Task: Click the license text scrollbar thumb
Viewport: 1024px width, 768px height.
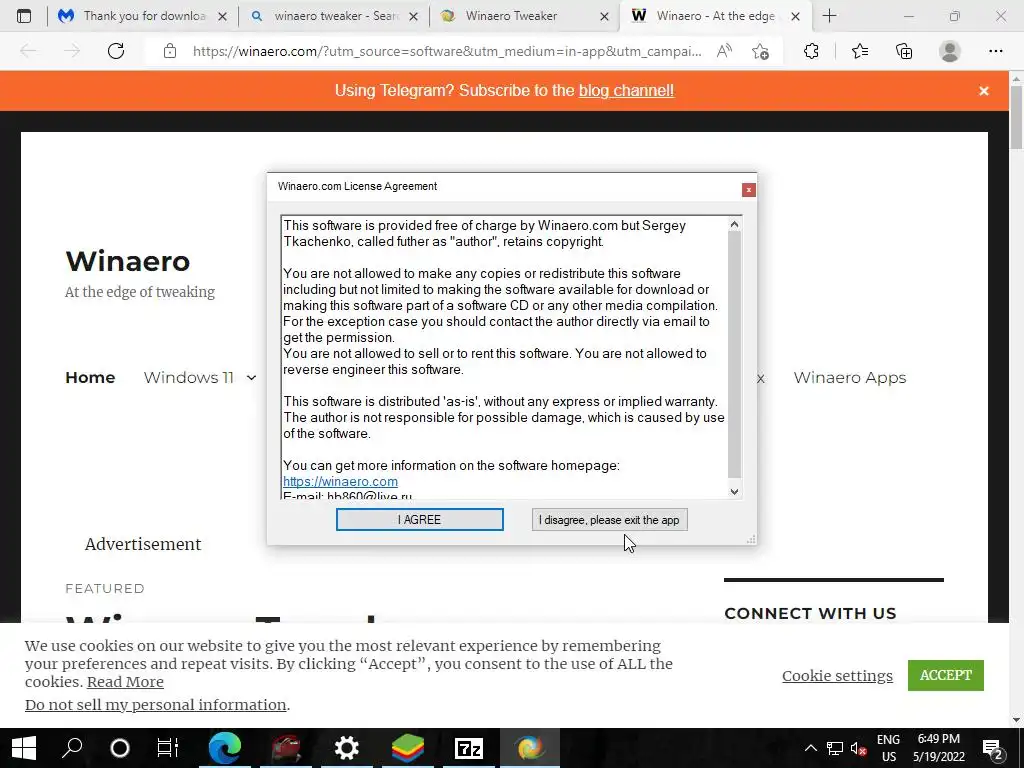Action: [734, 355]
